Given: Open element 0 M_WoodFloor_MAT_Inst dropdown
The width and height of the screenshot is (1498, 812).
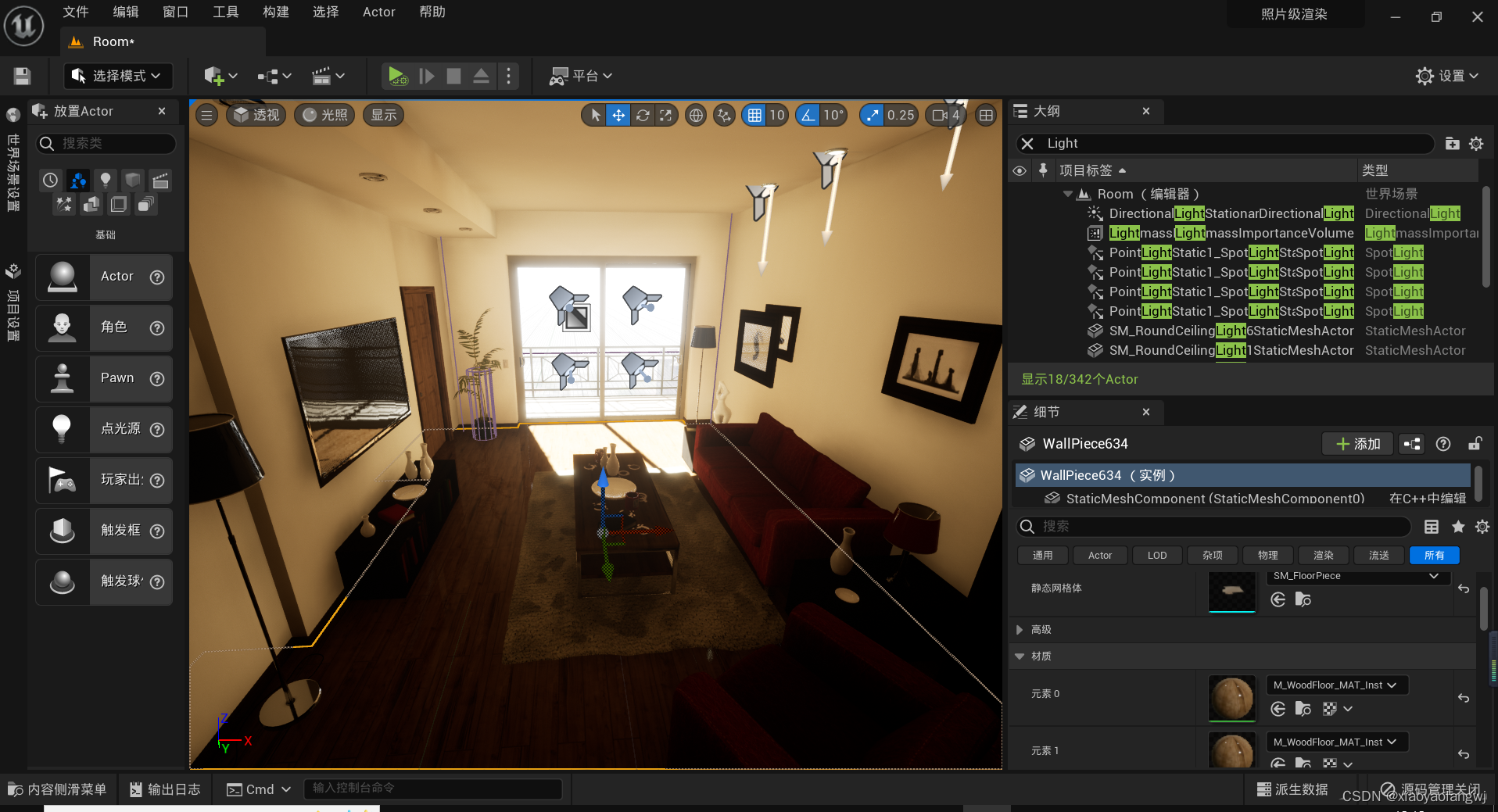Looking at the screenshot, I should 1336,685.
